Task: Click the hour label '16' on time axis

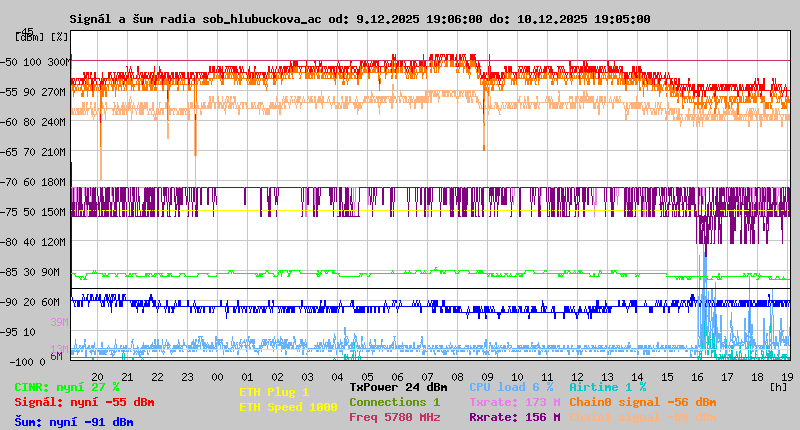Action: (x=697, y=377)
